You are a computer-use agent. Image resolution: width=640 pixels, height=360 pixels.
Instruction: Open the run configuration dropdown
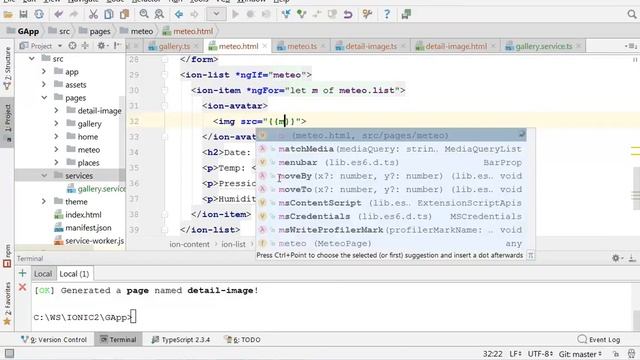pos(216,15)
